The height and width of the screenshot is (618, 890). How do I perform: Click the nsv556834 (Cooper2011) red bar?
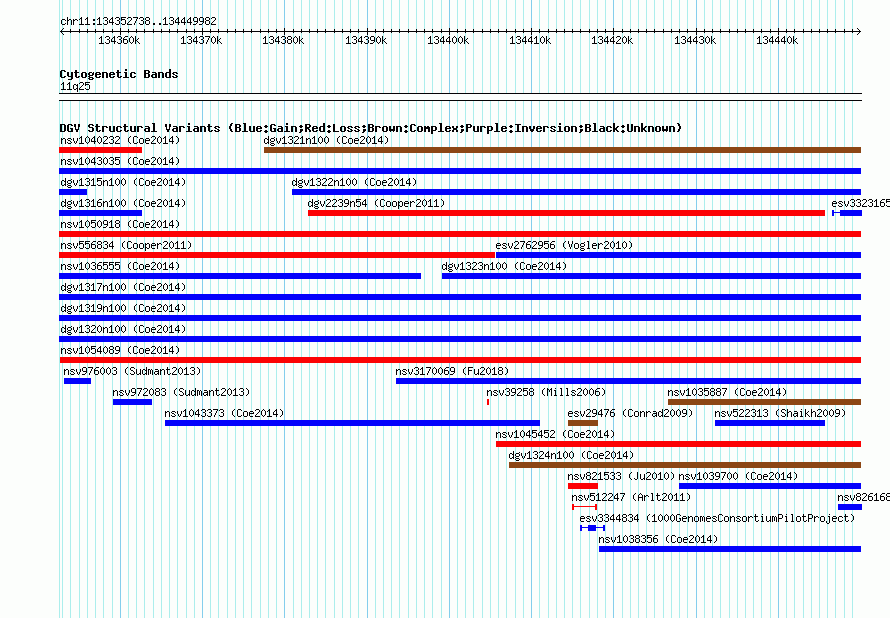277,255
